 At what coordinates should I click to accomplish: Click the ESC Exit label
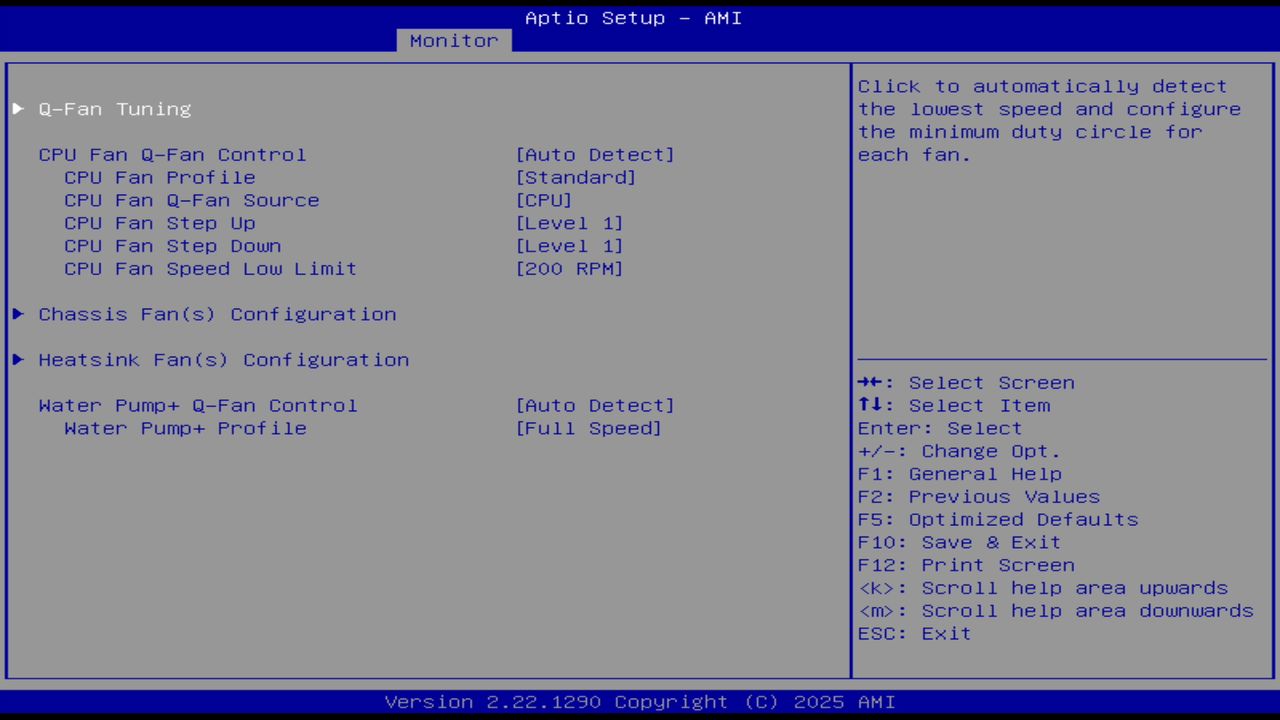point(913,633)
